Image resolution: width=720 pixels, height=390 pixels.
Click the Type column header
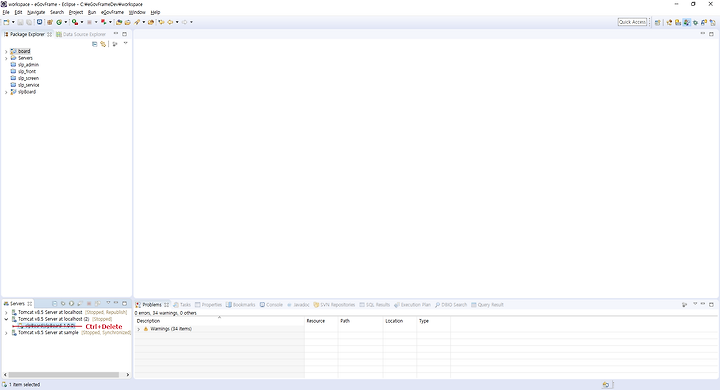coord(424,321)
